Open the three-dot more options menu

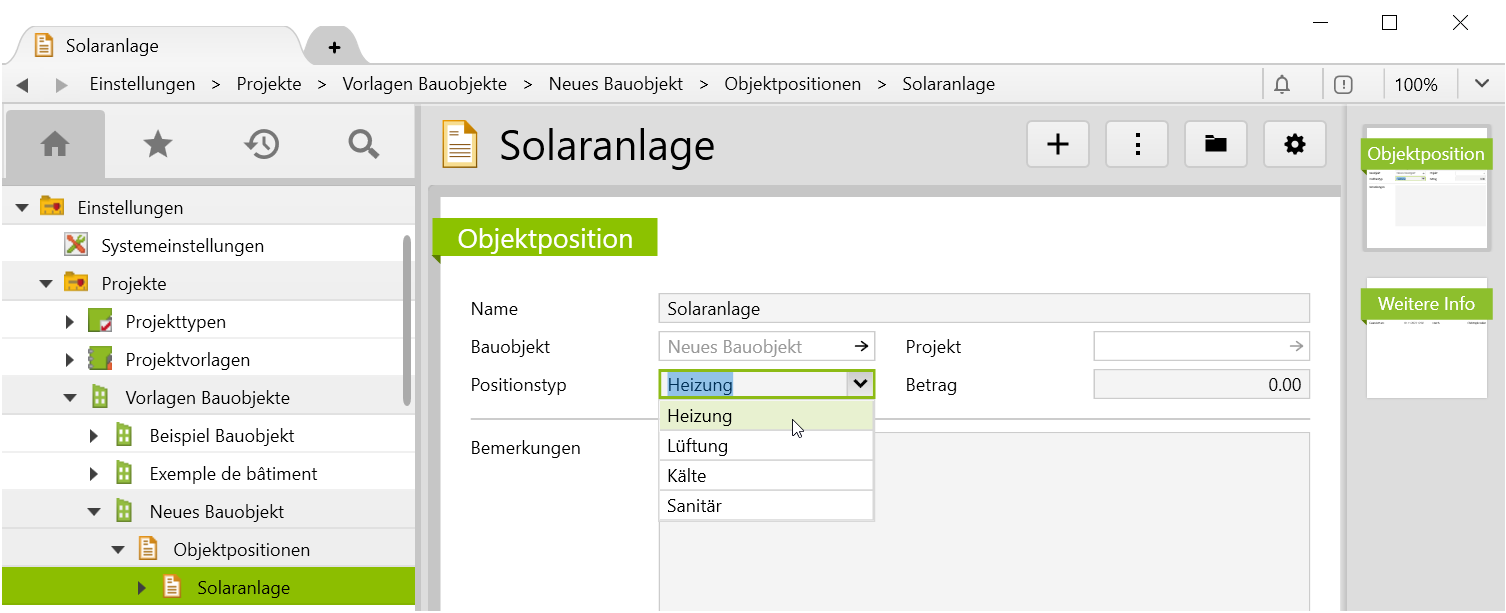point(1137,145)
